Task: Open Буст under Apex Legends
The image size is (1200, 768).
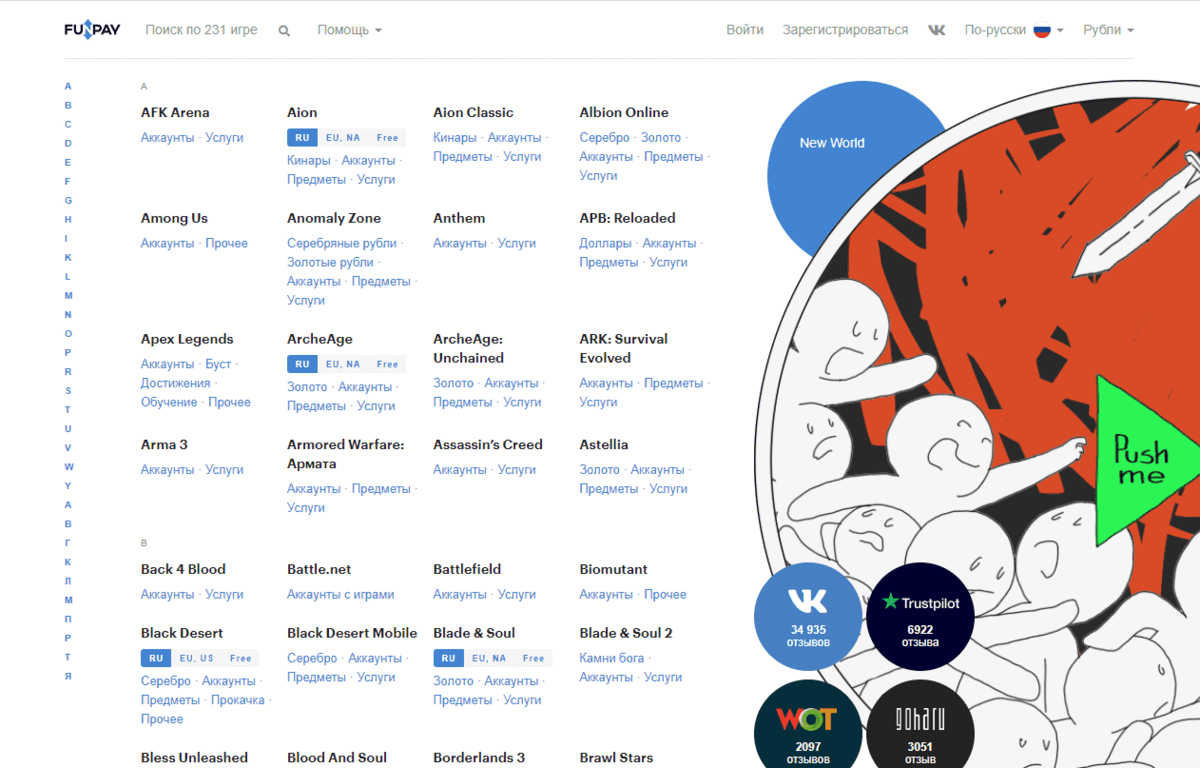Action: pos(218,364)
